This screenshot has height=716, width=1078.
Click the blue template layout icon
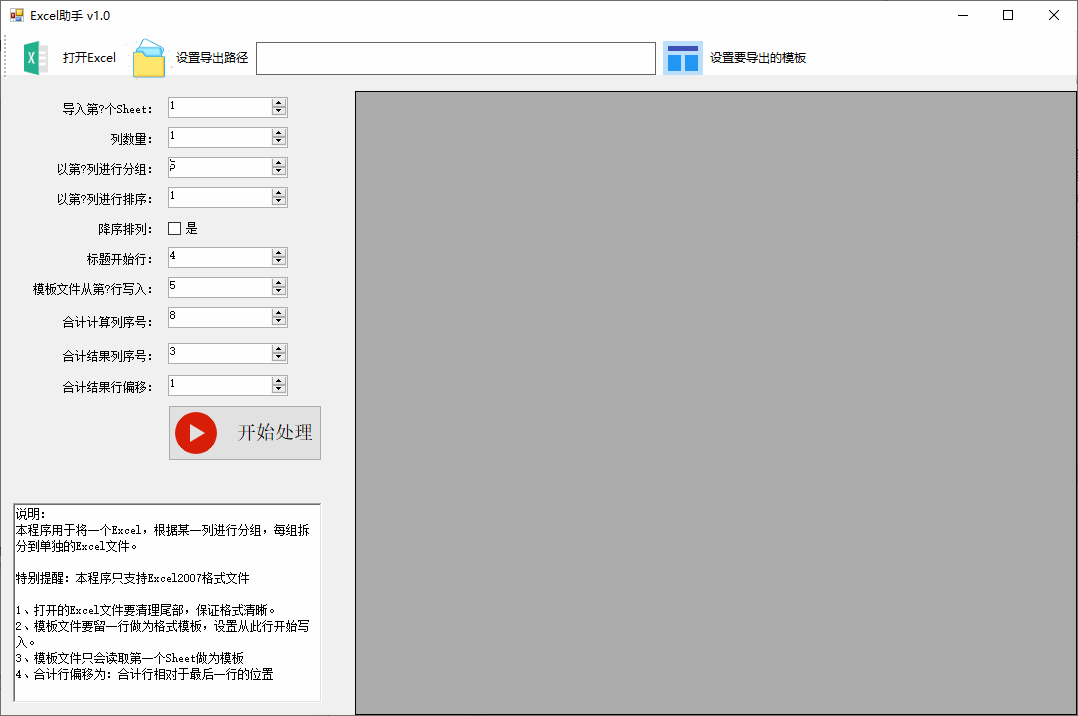point(683,58)
